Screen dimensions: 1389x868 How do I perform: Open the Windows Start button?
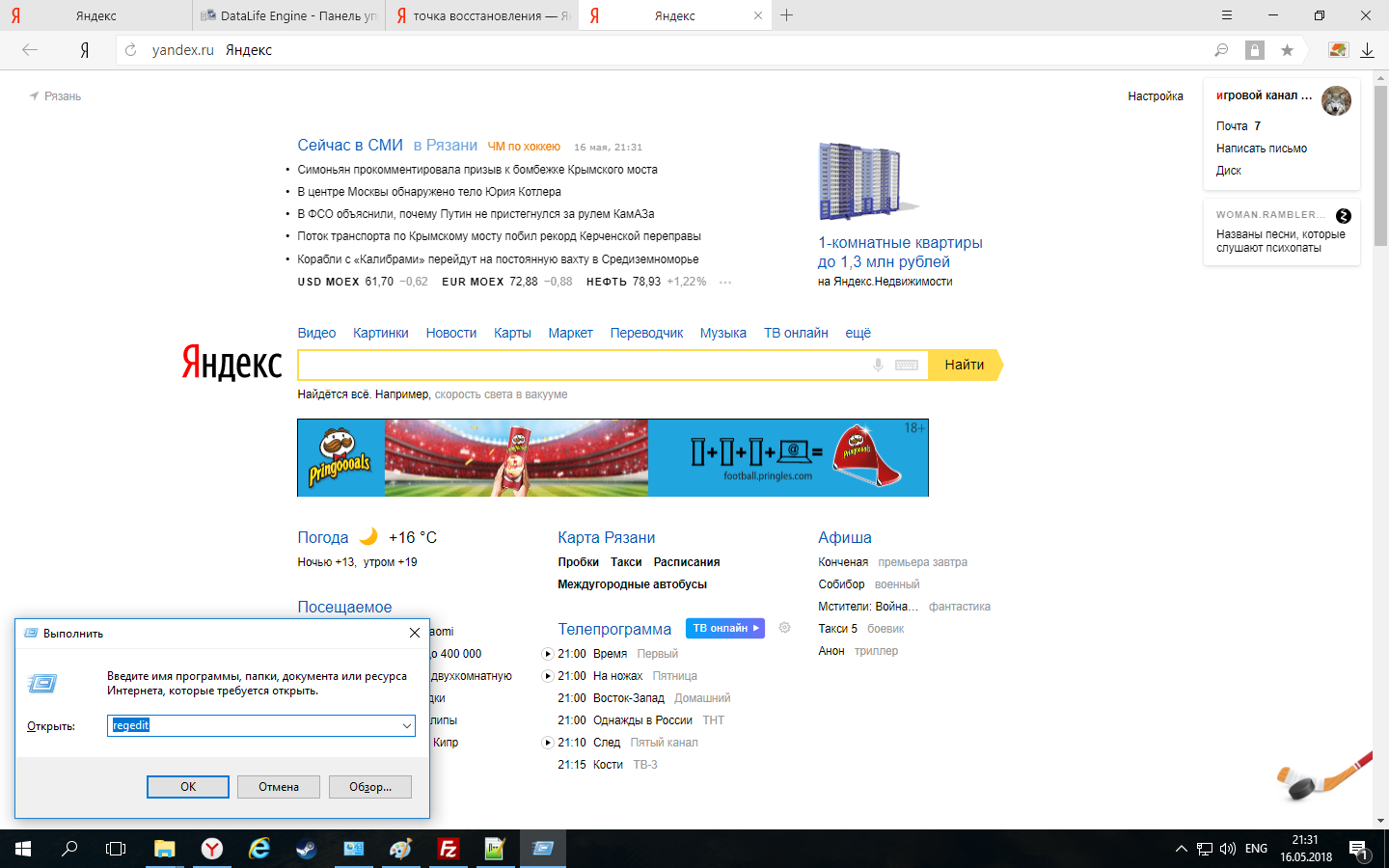(23, 849)
